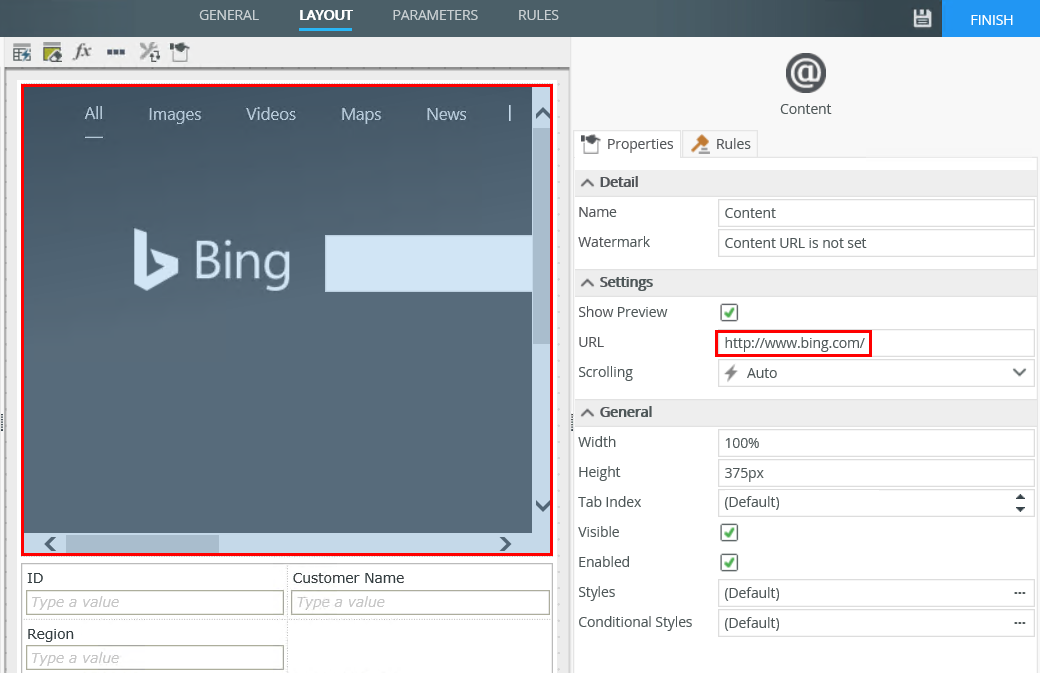Click the FINISH button

991,19
